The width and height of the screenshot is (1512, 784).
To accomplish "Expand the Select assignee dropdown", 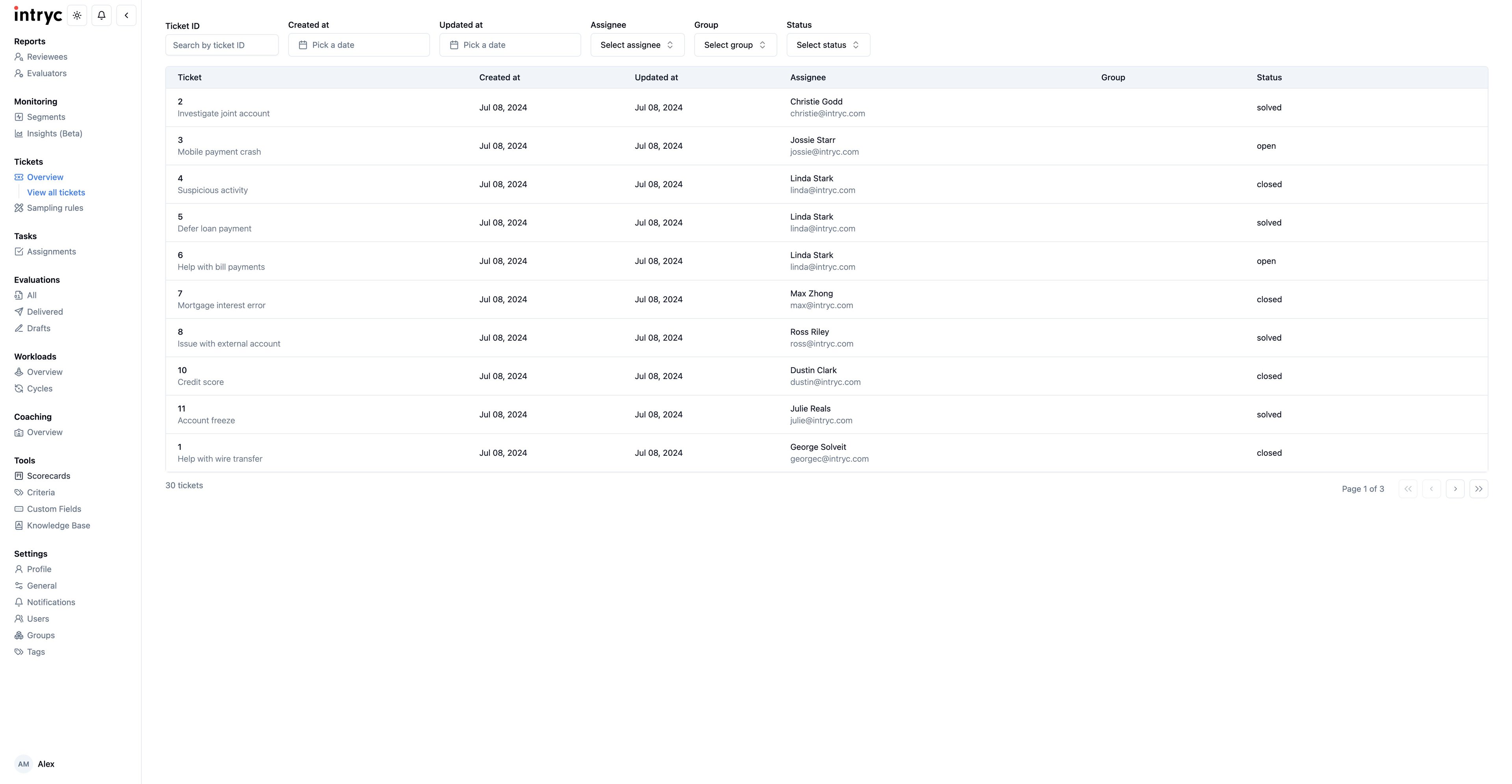I will [637, 45].
